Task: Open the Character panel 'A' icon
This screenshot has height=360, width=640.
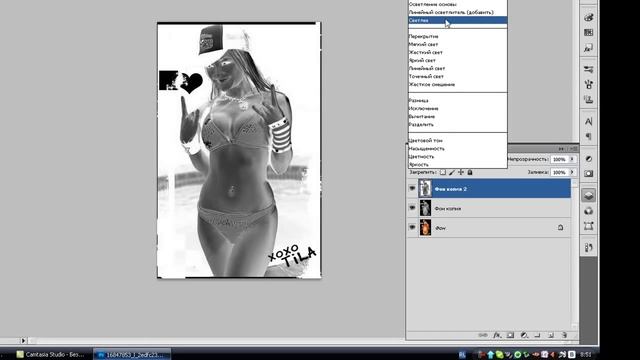Action: tap(588, 121)
